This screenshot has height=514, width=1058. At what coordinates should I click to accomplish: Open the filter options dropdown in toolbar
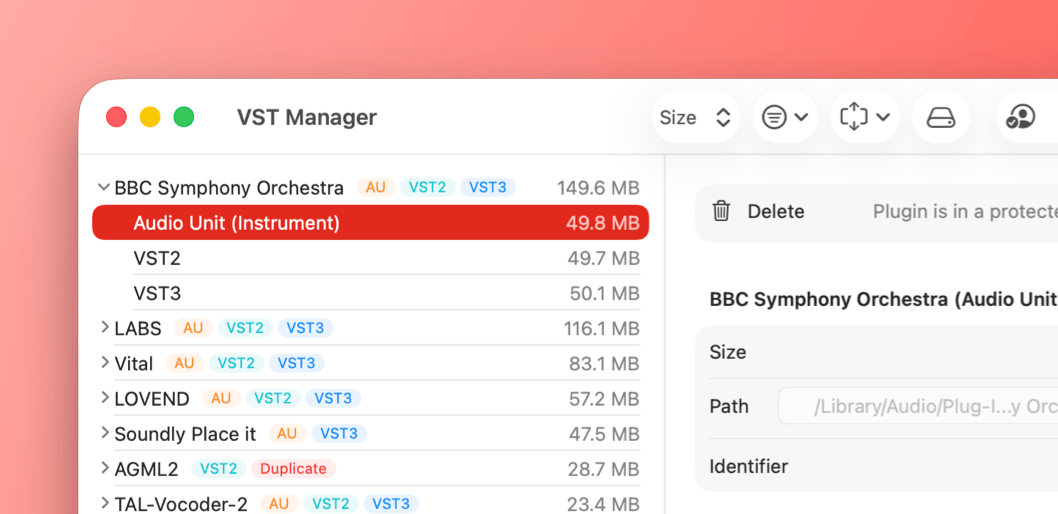click(x=785, y=117)
